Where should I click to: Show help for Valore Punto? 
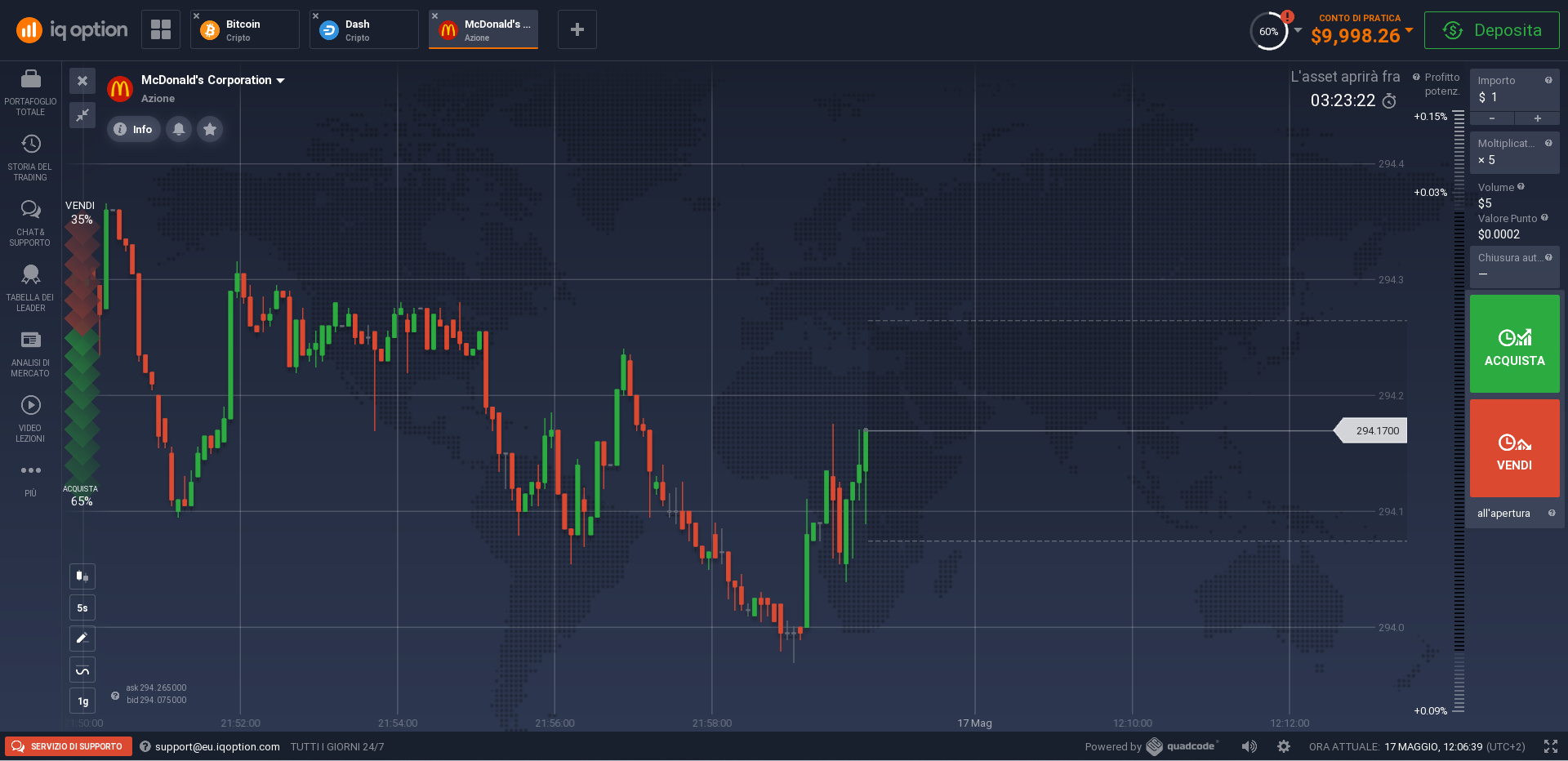point(1544,217)
